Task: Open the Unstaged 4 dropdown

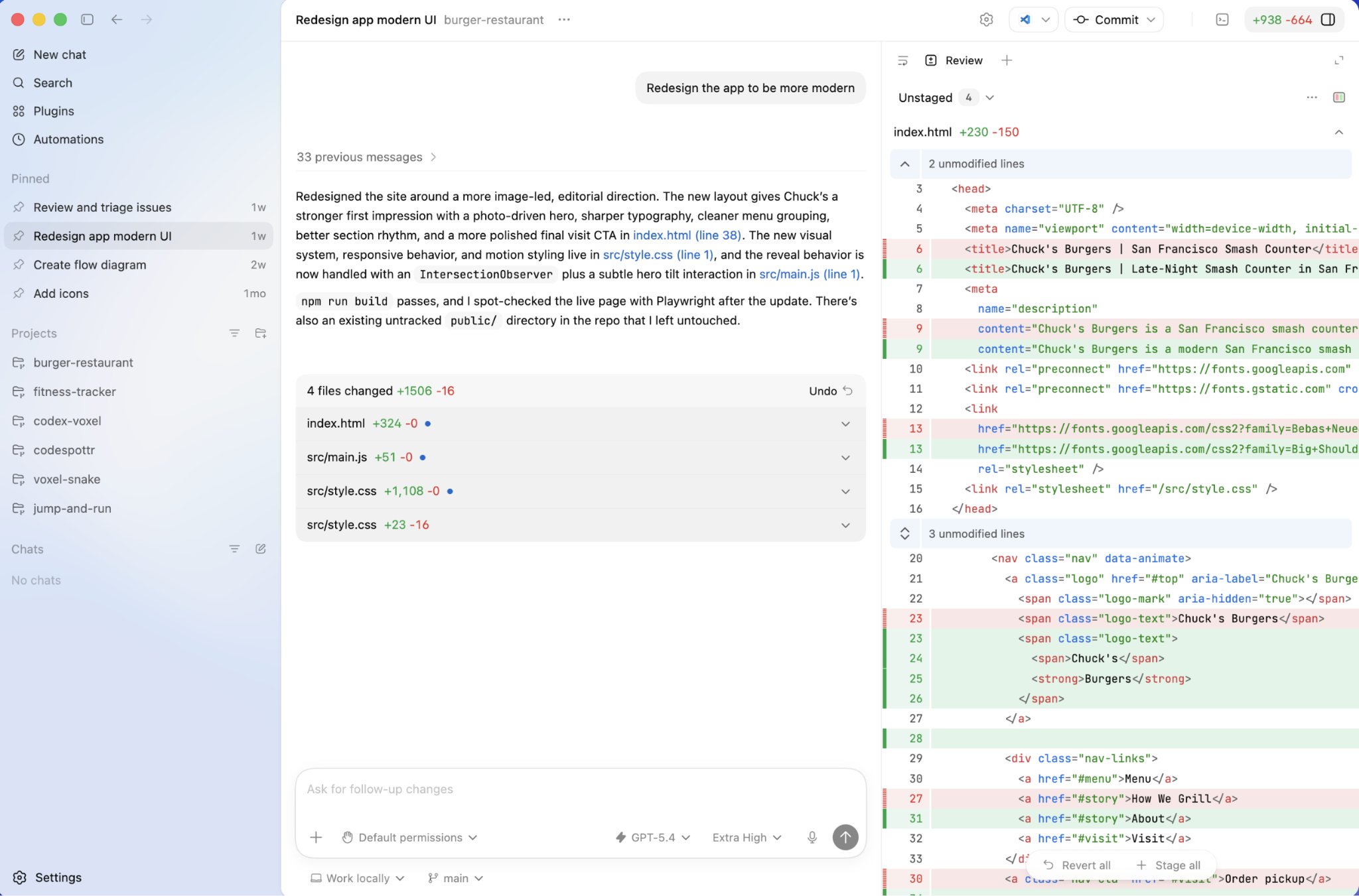Action: [x=946, y=97]
